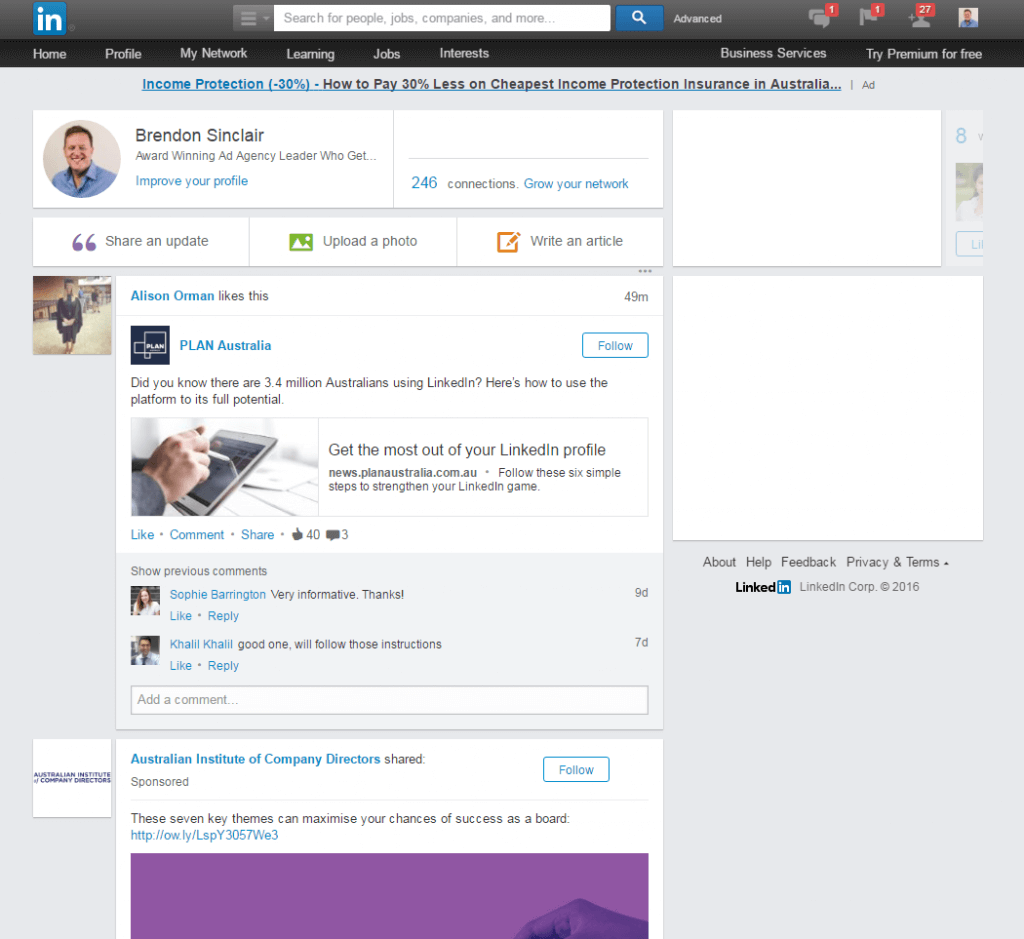The height and width of the screenshot is (939, 1024).
Task: Open Get the most out of LinkedIn article
Action: coord(467,450)
